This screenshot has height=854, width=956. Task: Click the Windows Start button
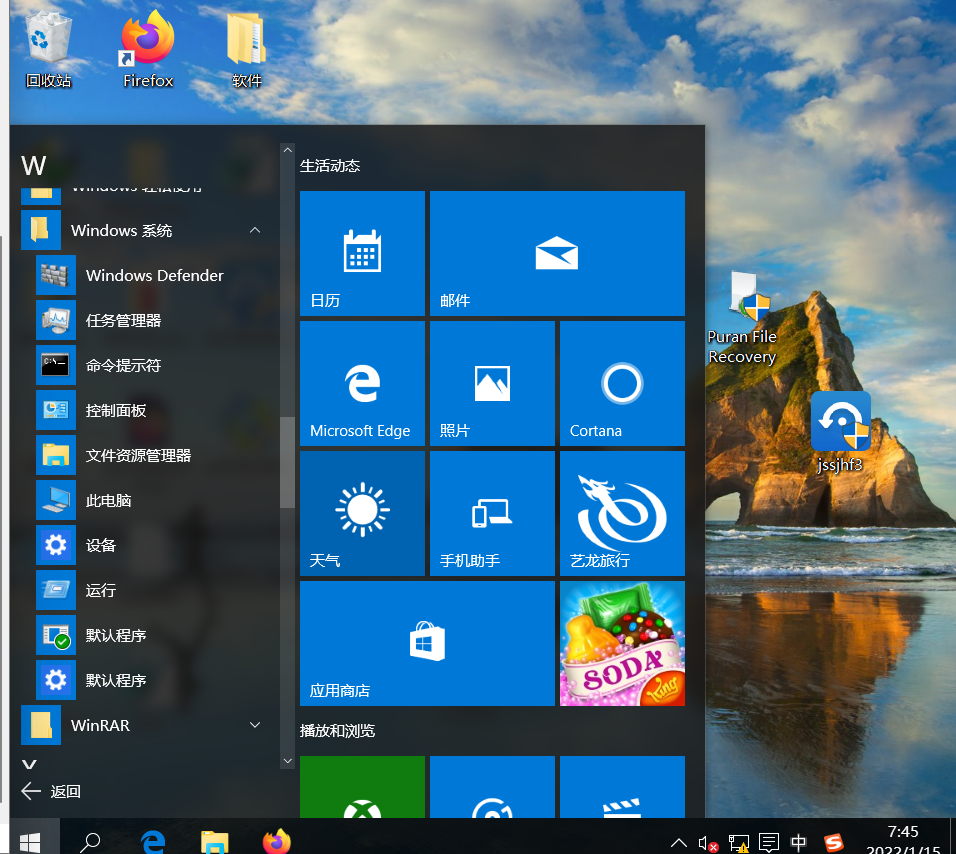pos(30,842)
